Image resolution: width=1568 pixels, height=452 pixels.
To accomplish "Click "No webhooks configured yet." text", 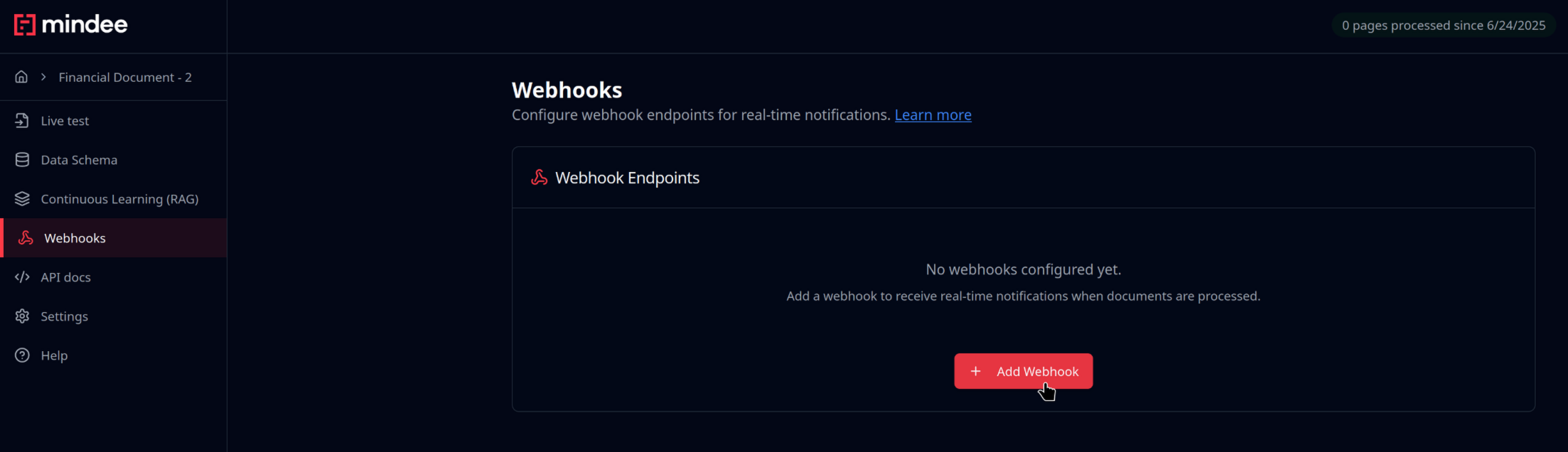I will (x=1023, y=270).
